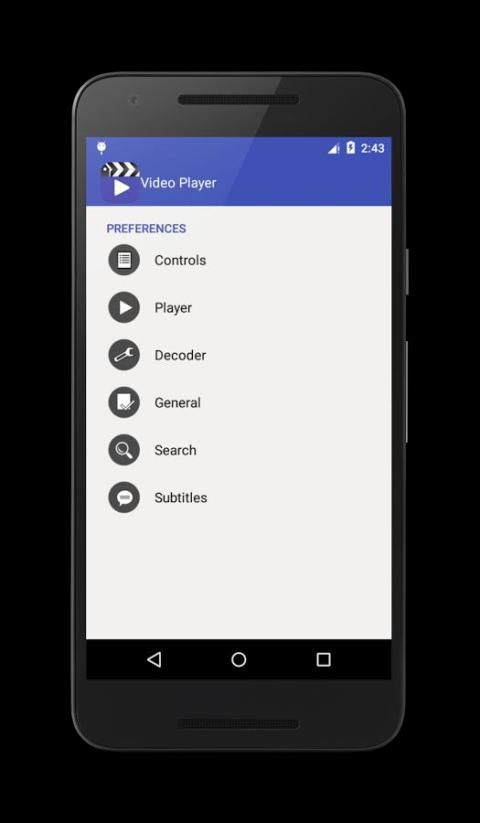Tap the Controls list icon
This screenshot has width=480, height=823.
point(124,260)
